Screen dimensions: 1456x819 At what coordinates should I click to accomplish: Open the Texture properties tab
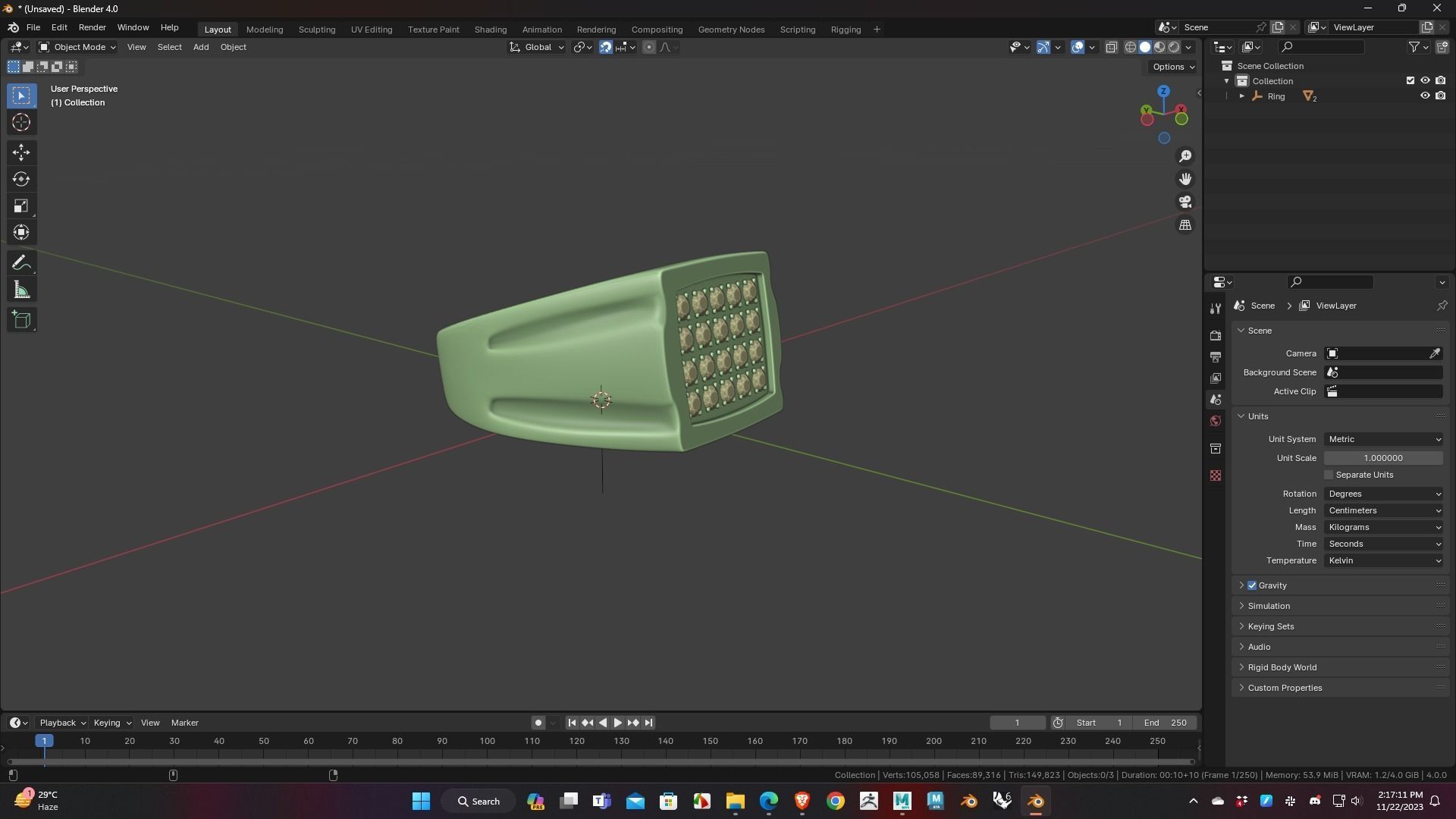[x=1216, y=475]
